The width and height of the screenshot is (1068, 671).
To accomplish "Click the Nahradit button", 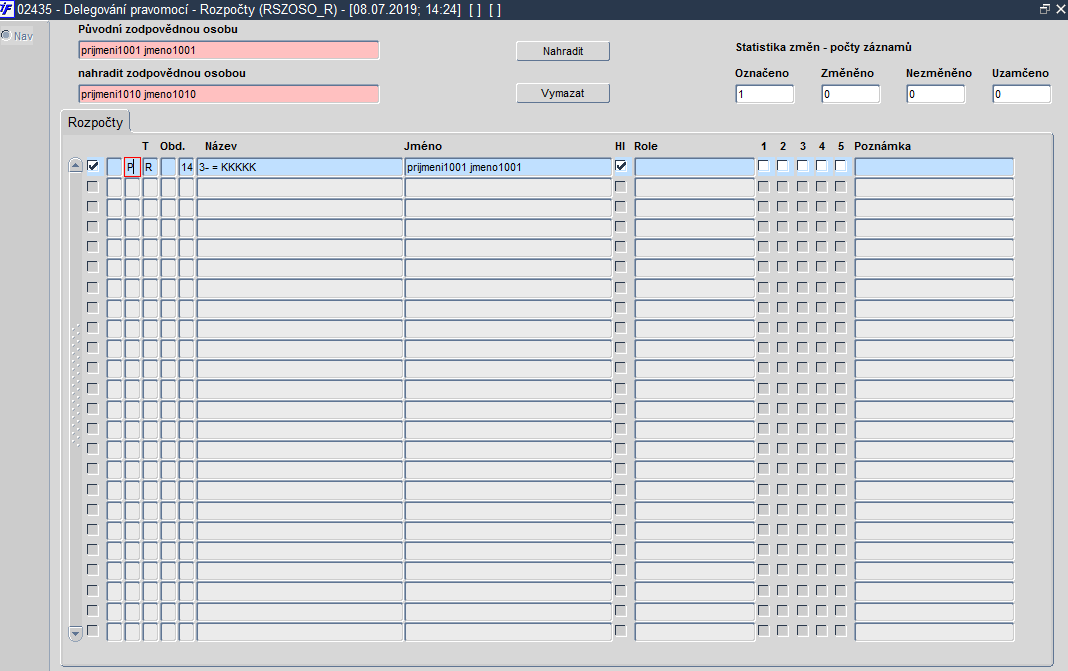I will pyautogui.click(x=563, y=51).
